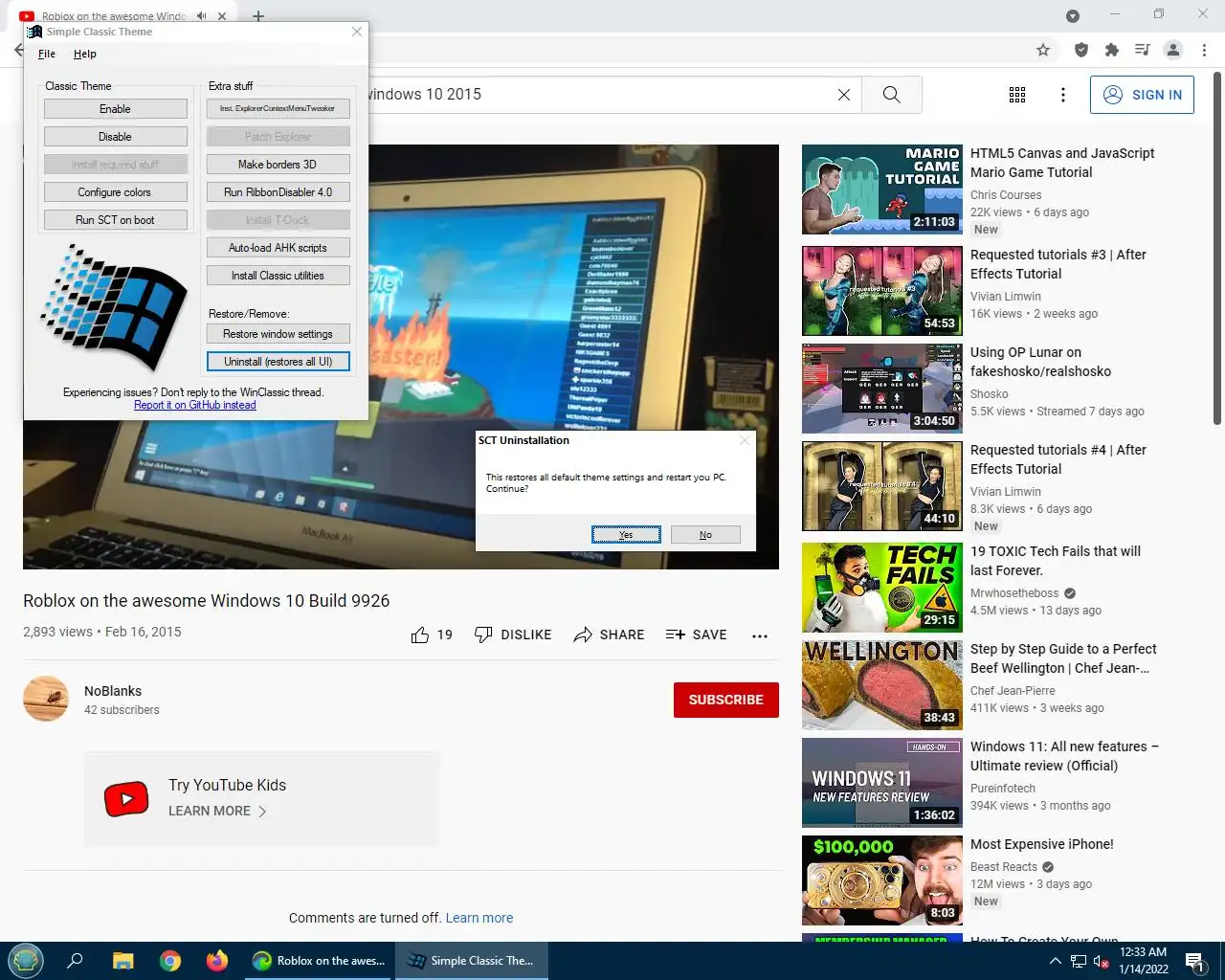The height and width of the screenshot is (980, 1225).
Task: Open Requested tutorials #4 video title
Action: [x=1058, y=459]
